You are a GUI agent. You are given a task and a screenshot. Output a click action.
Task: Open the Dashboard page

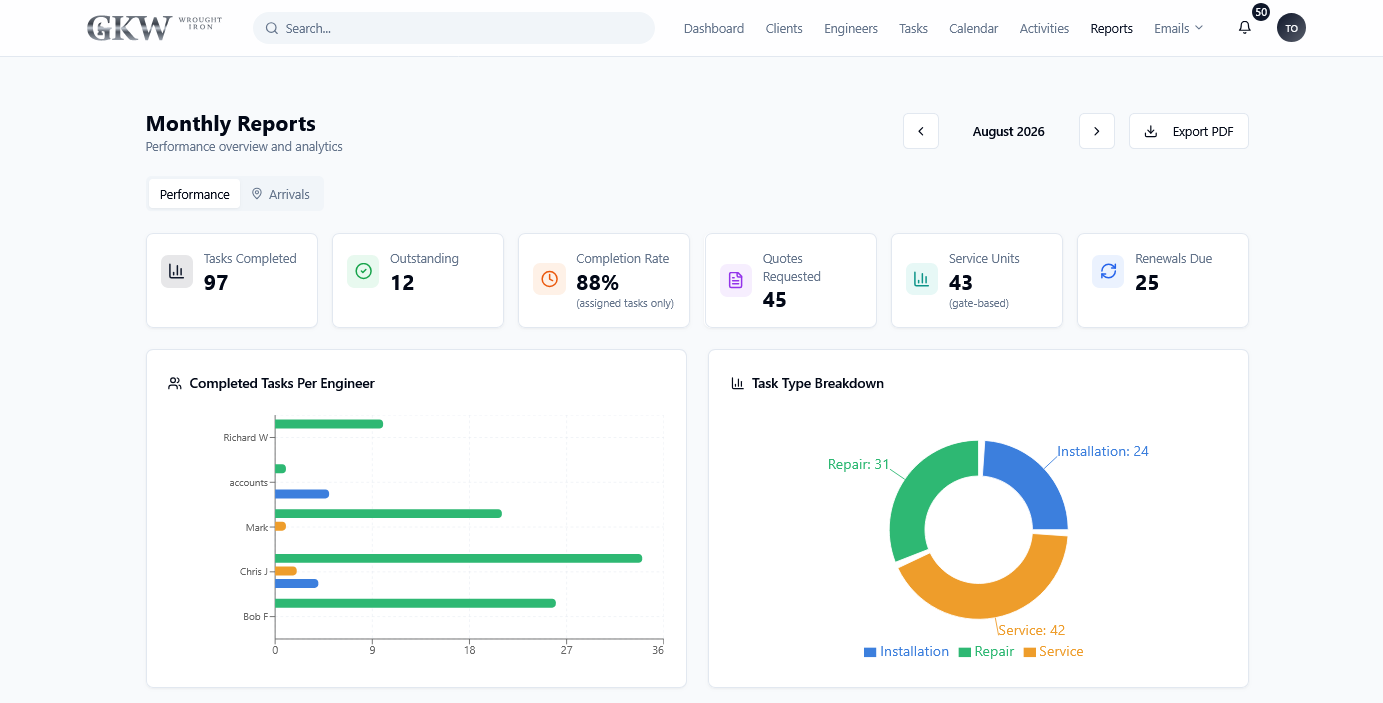[714, 28]
